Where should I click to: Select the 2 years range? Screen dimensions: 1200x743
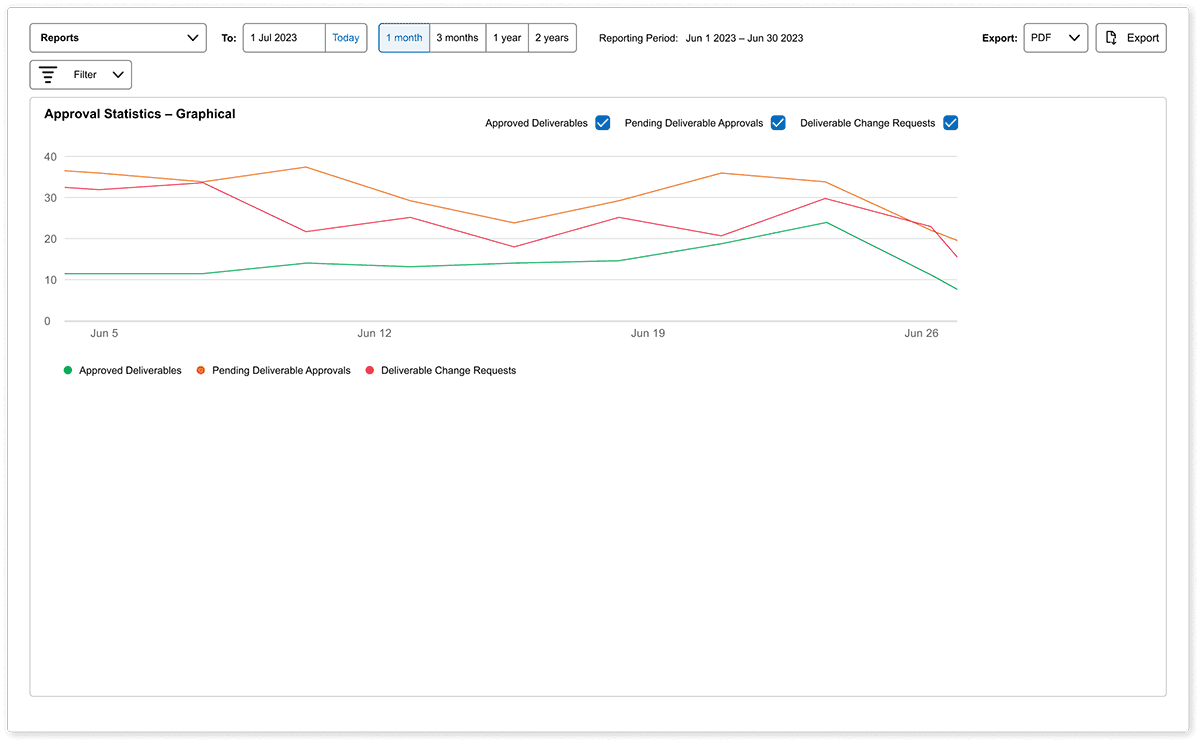pyautogui.click(x=552, y=37)
